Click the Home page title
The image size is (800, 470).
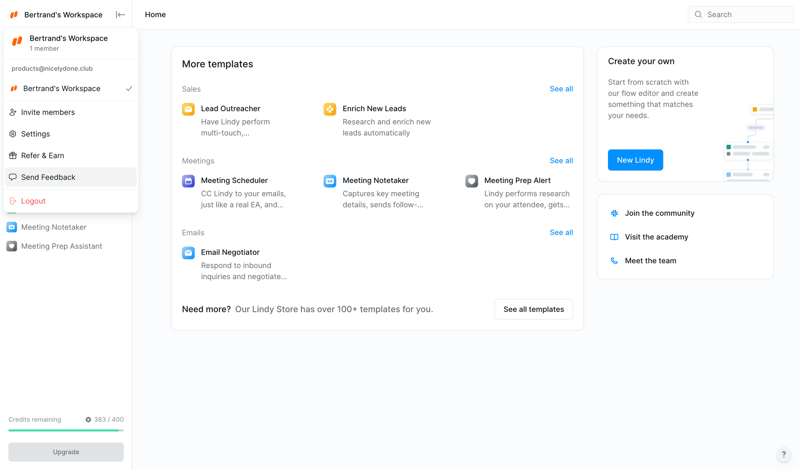(x=155, y=14)
